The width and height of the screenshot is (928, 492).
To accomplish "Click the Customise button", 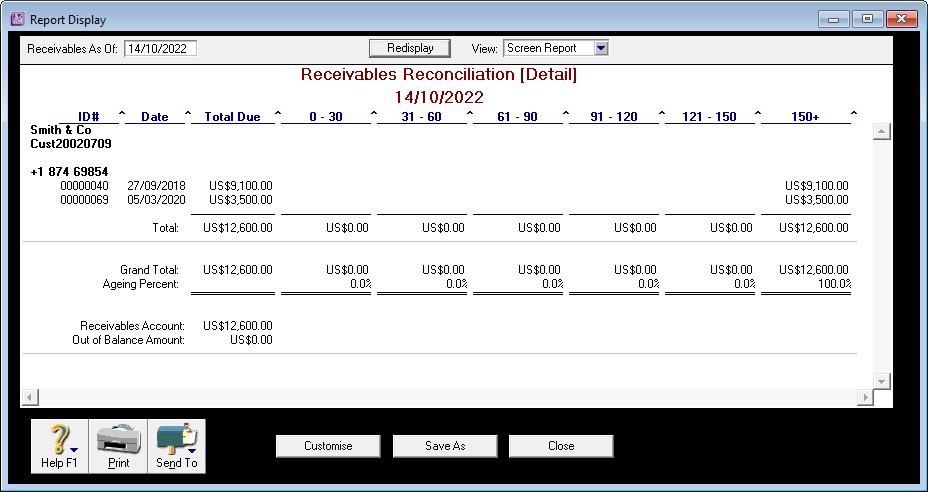I will pyautogui.click(x=328, y=446).
